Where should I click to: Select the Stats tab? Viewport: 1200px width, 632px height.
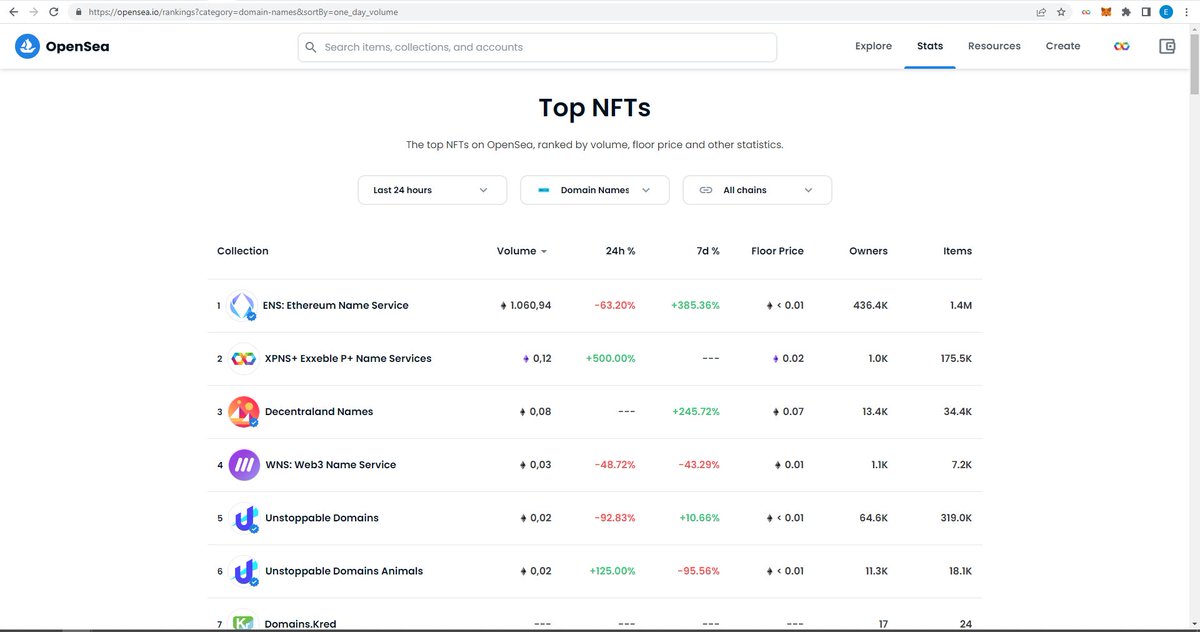click(930, 46)
